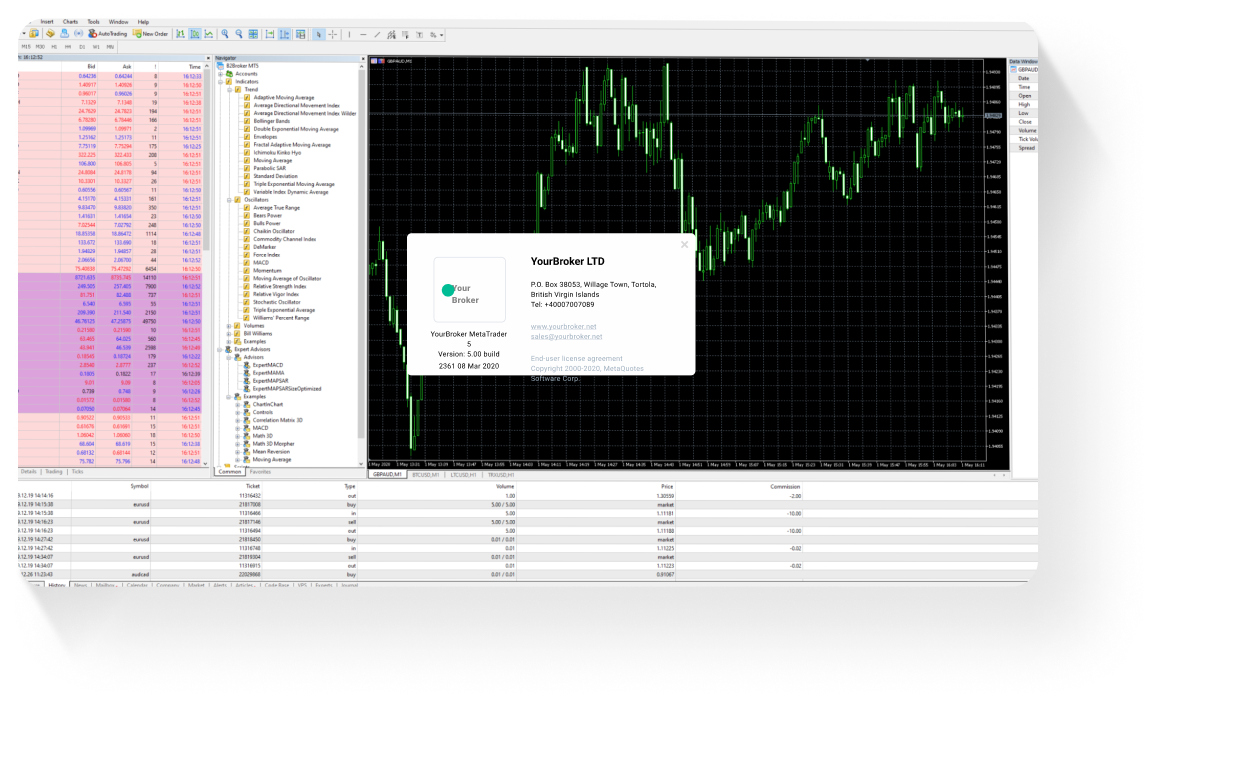Click the tile windows grid icon
This screenshot has height=767, width=1234.
253,34
